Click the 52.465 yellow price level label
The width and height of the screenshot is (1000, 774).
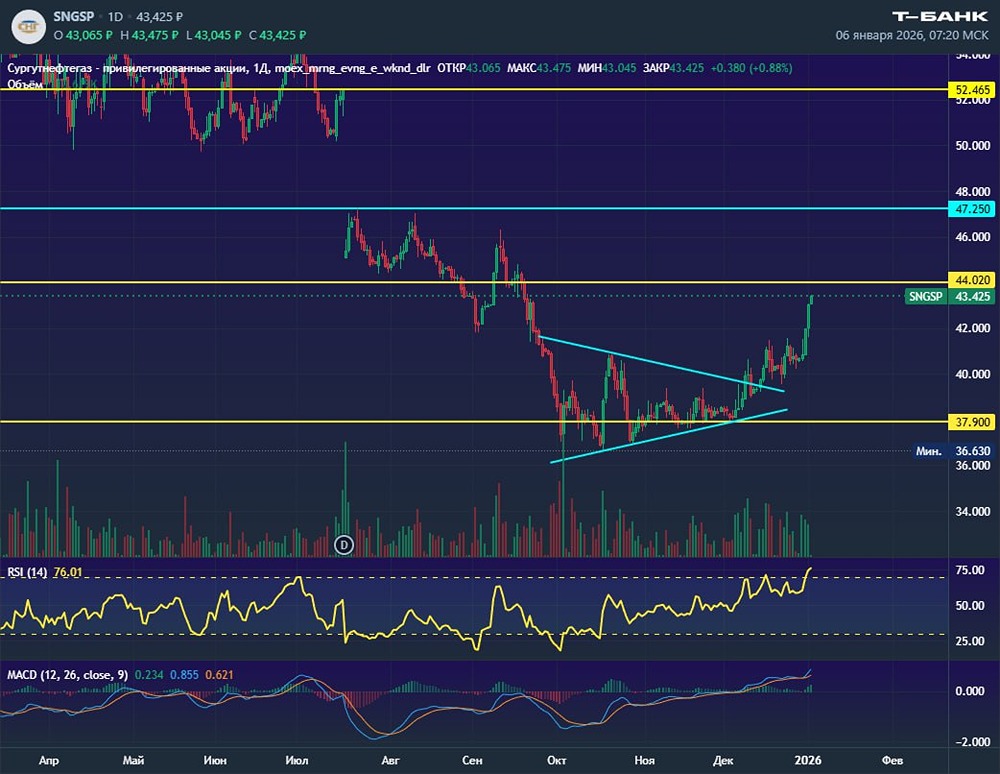point(973,90)
